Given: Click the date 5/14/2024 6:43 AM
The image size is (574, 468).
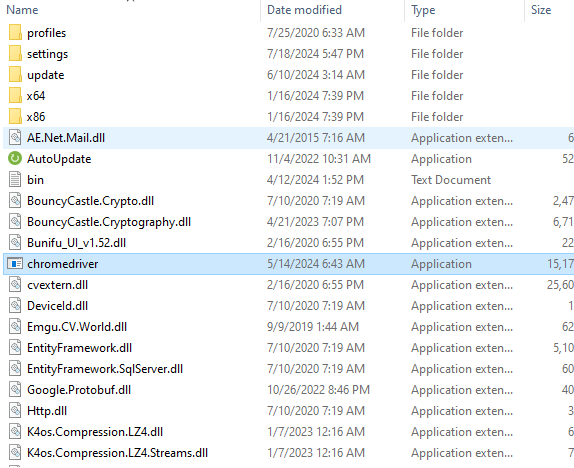Looking at the screenshot, I should click(316, 264).
